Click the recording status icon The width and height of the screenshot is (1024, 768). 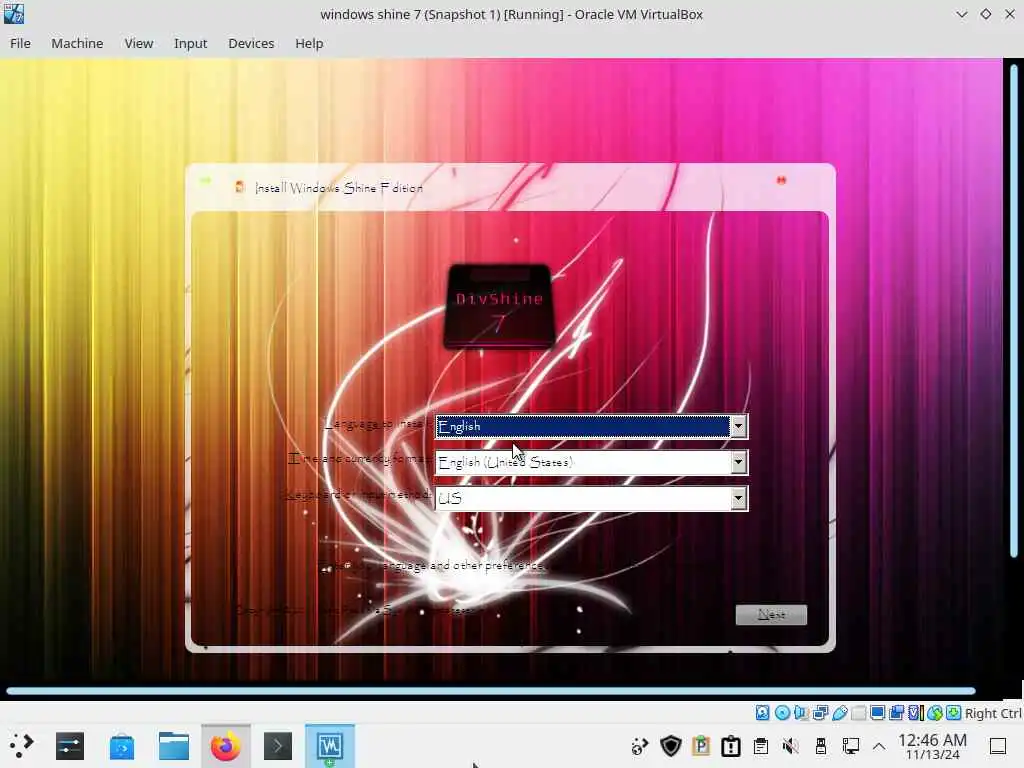click(897, 712)
